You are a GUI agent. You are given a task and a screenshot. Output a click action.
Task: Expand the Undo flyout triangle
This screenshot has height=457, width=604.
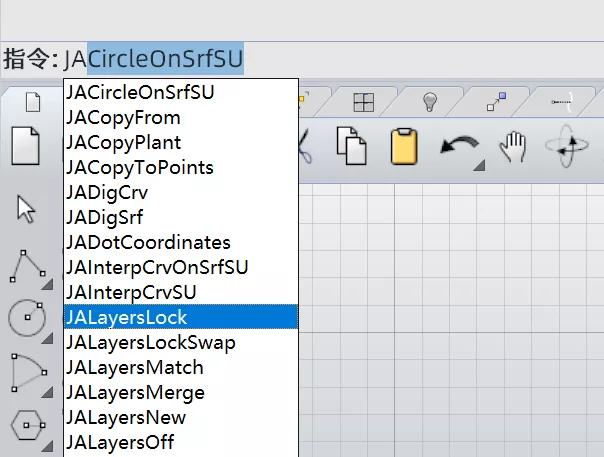coord(480,165)
